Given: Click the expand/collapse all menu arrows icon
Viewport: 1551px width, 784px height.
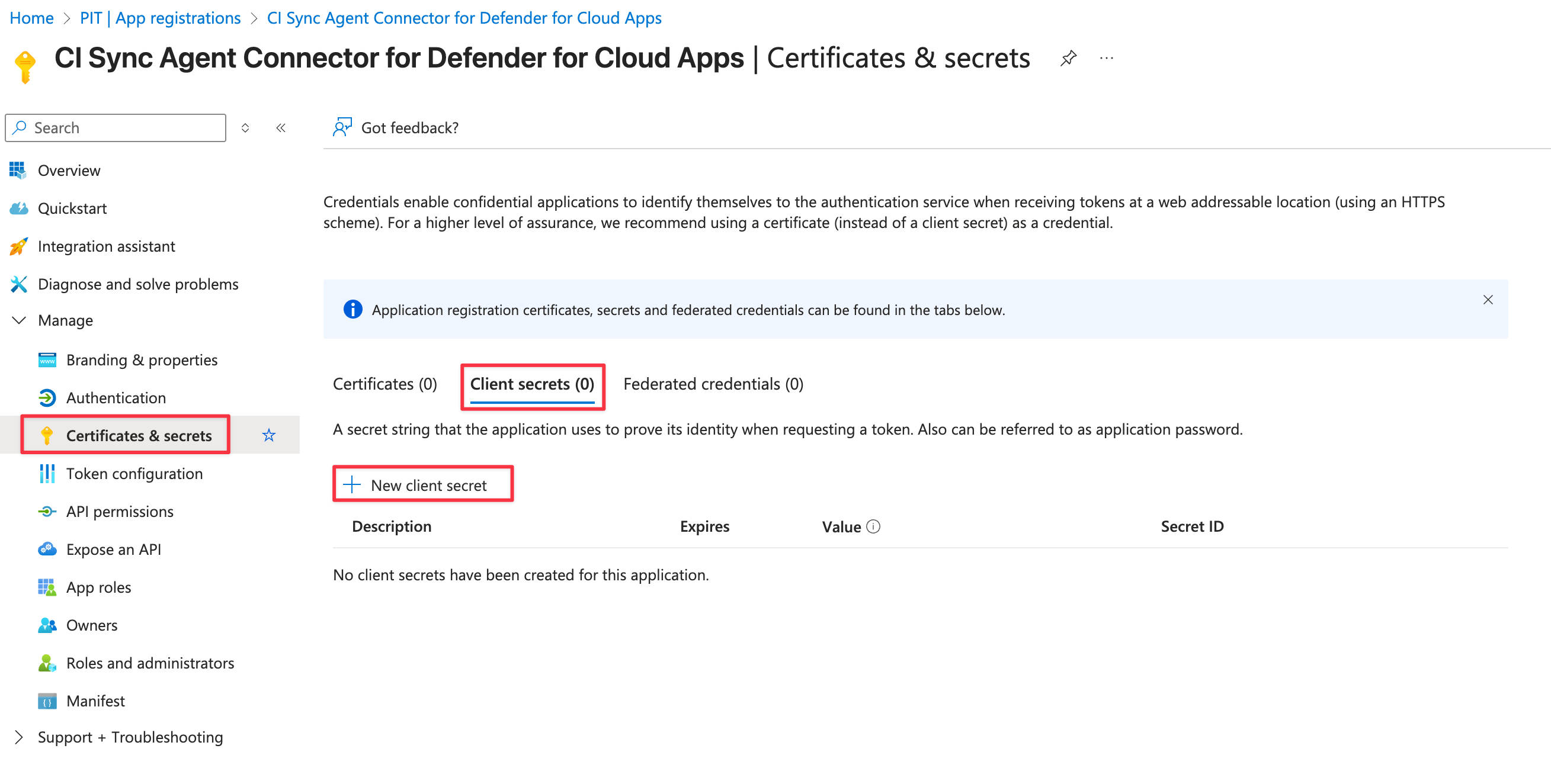Looking at the screenshot, I should [x=245, y=127].
